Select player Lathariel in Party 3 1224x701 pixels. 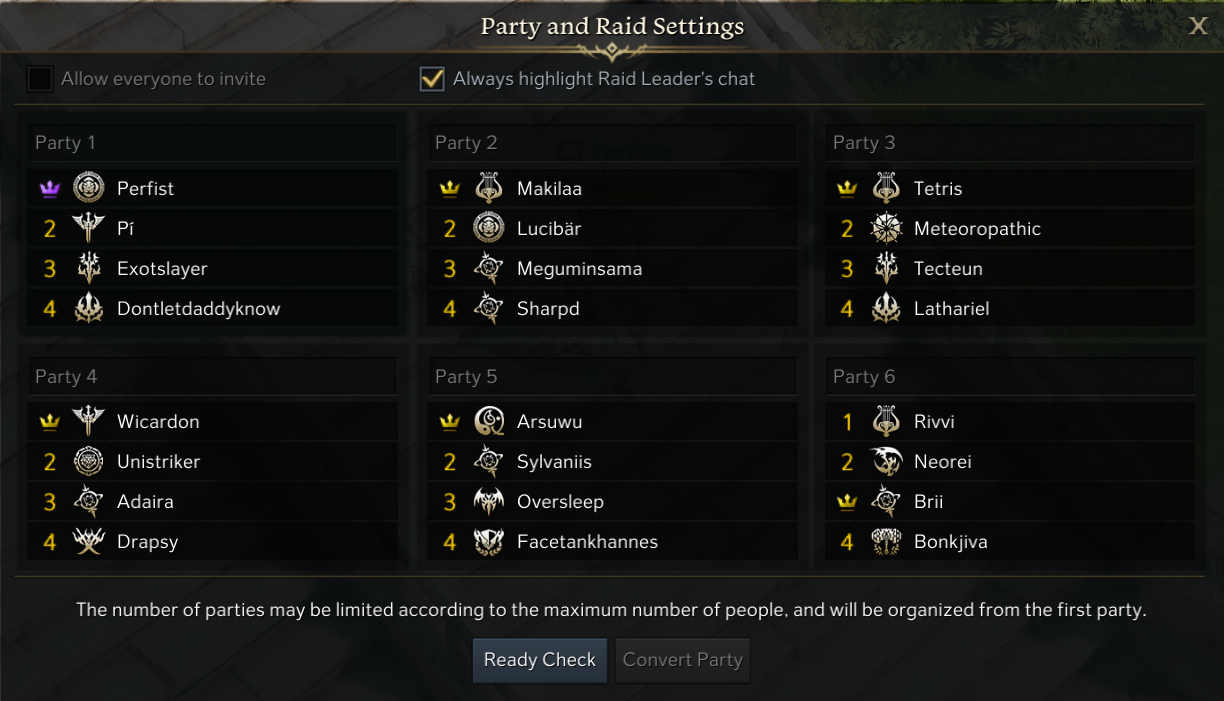(x=951, y=309)
